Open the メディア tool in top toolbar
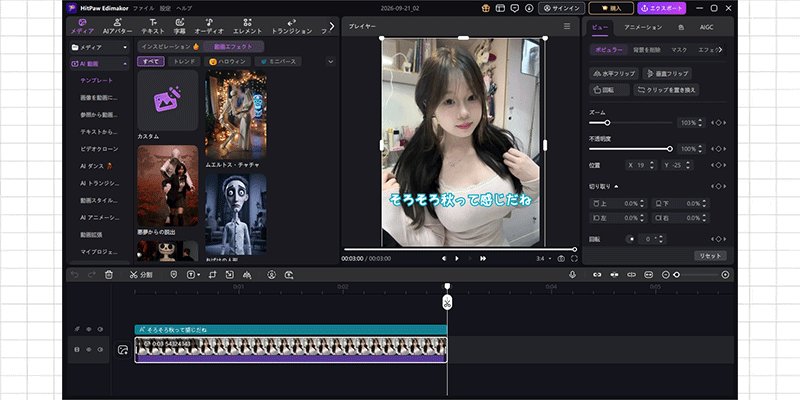 click(82, 27)
